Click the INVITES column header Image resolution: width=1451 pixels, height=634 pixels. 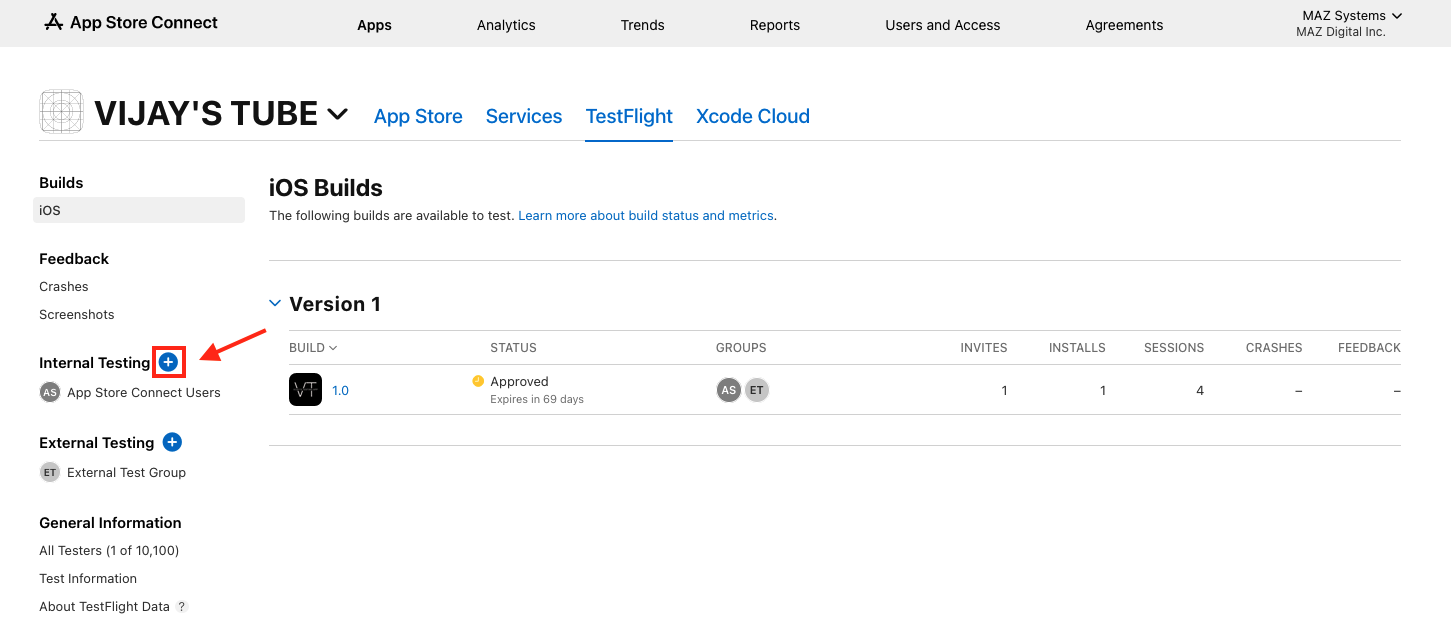[x=984, y=347]
